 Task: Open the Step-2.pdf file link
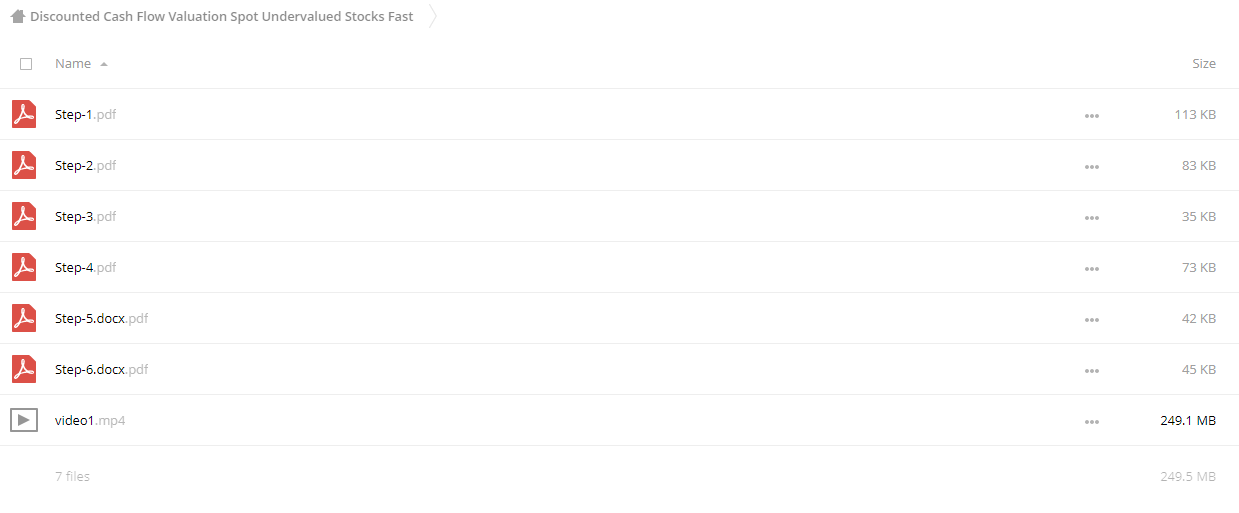(x=85, y=165)
